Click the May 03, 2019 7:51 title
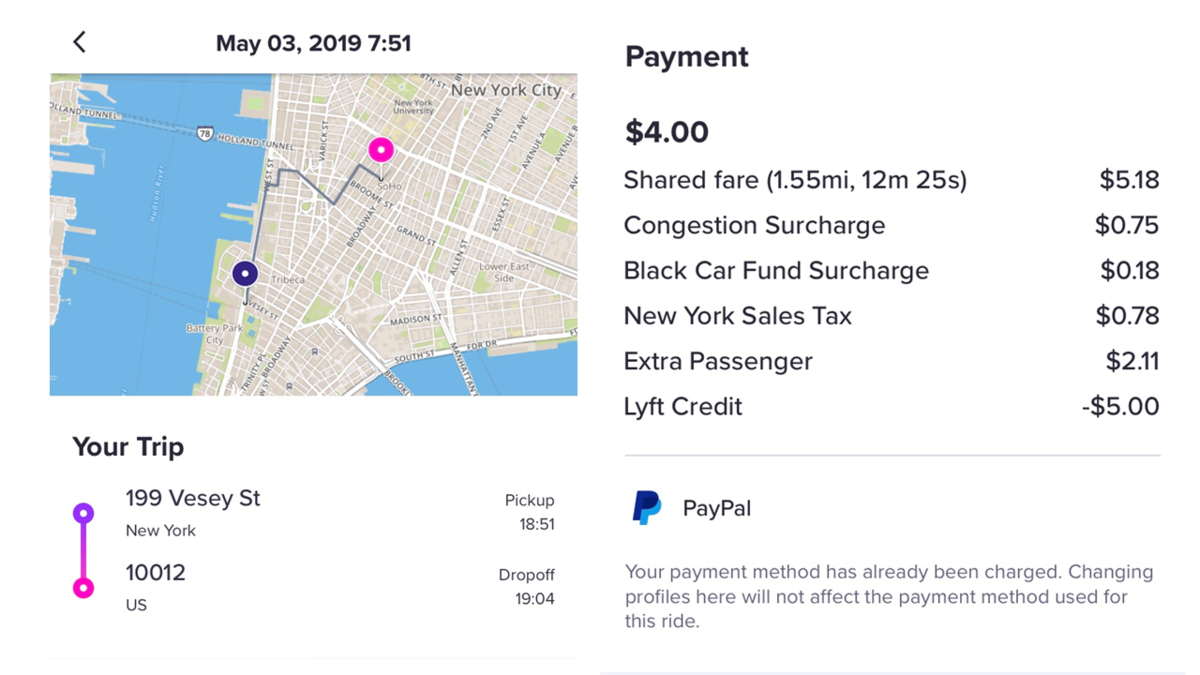 click(313, 43)
